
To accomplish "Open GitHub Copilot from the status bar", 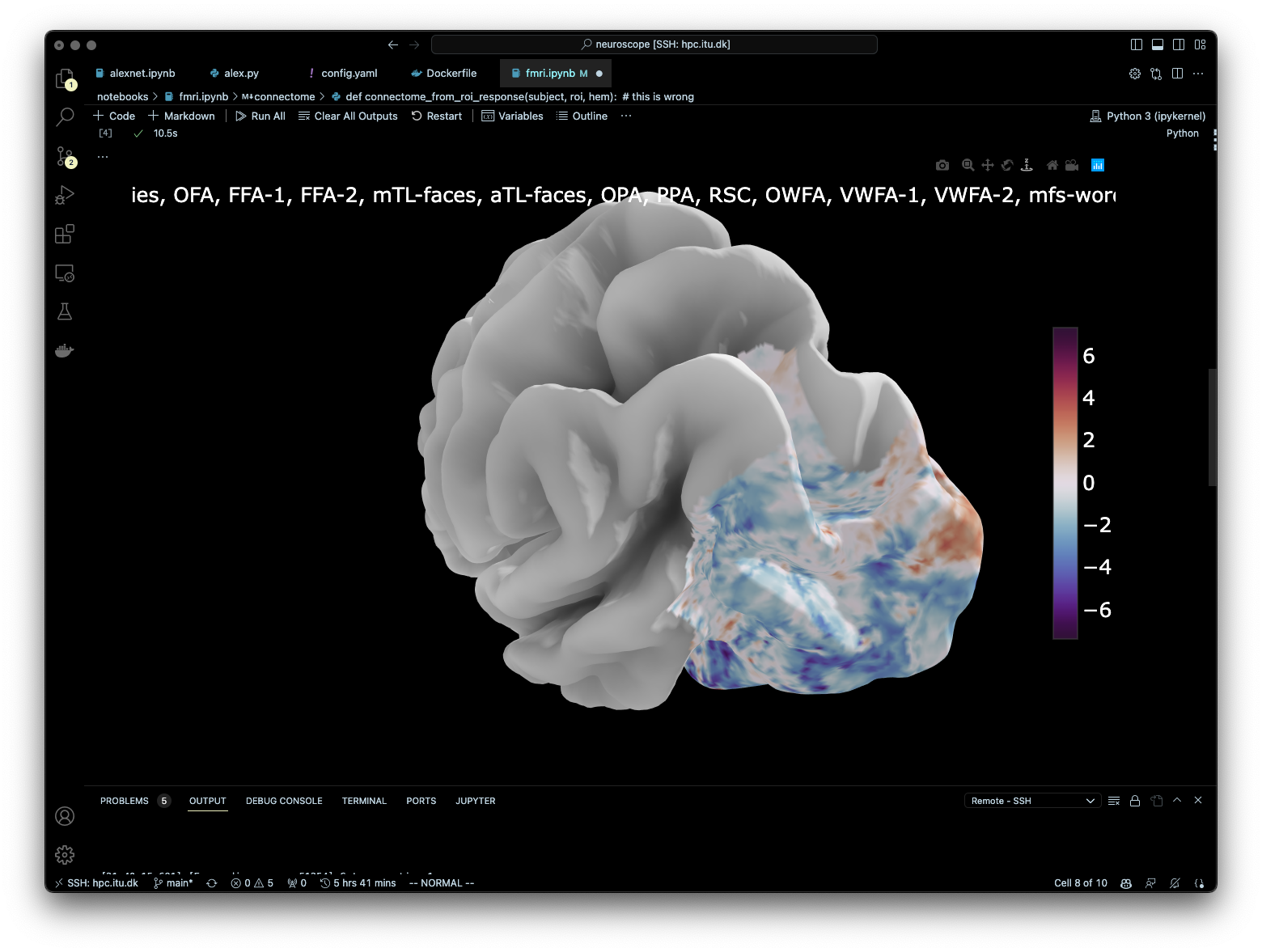I will [1125, 882].
